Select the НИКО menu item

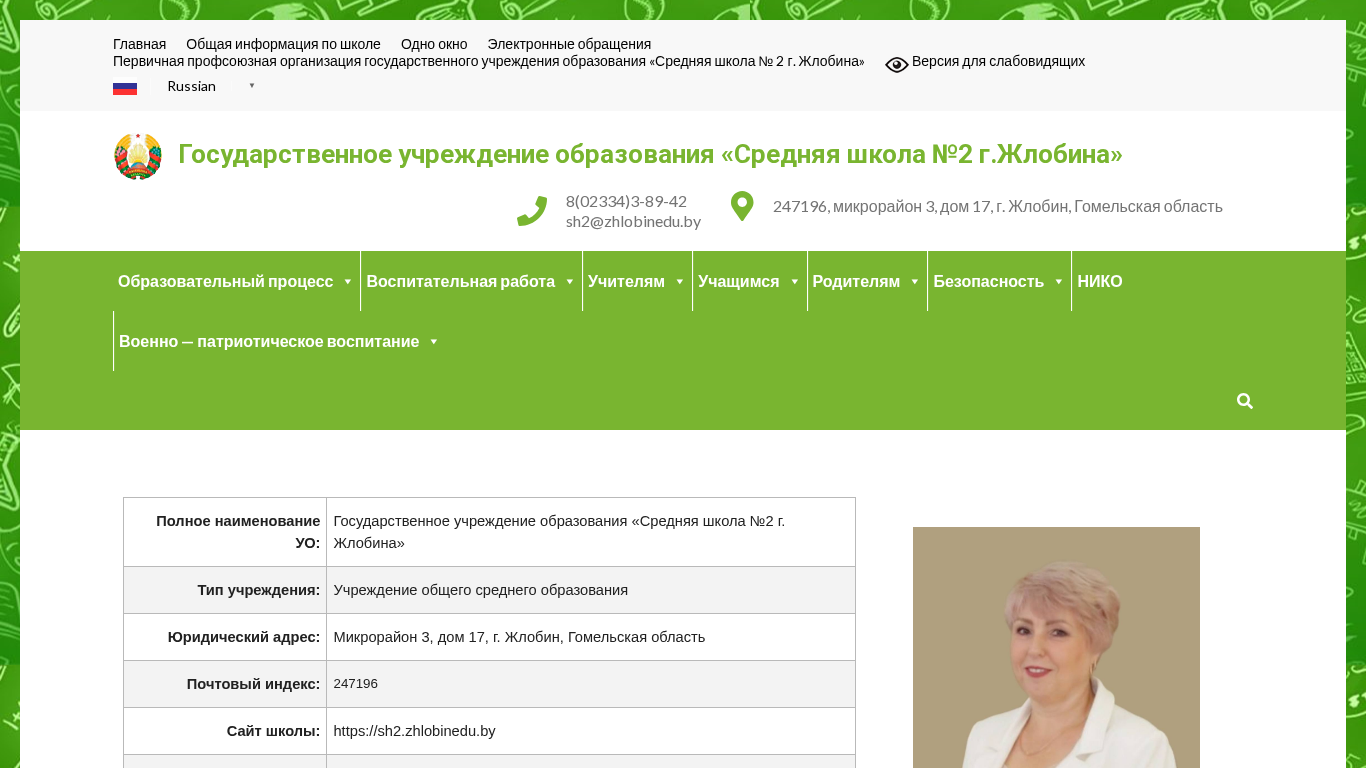point(1099,281)
